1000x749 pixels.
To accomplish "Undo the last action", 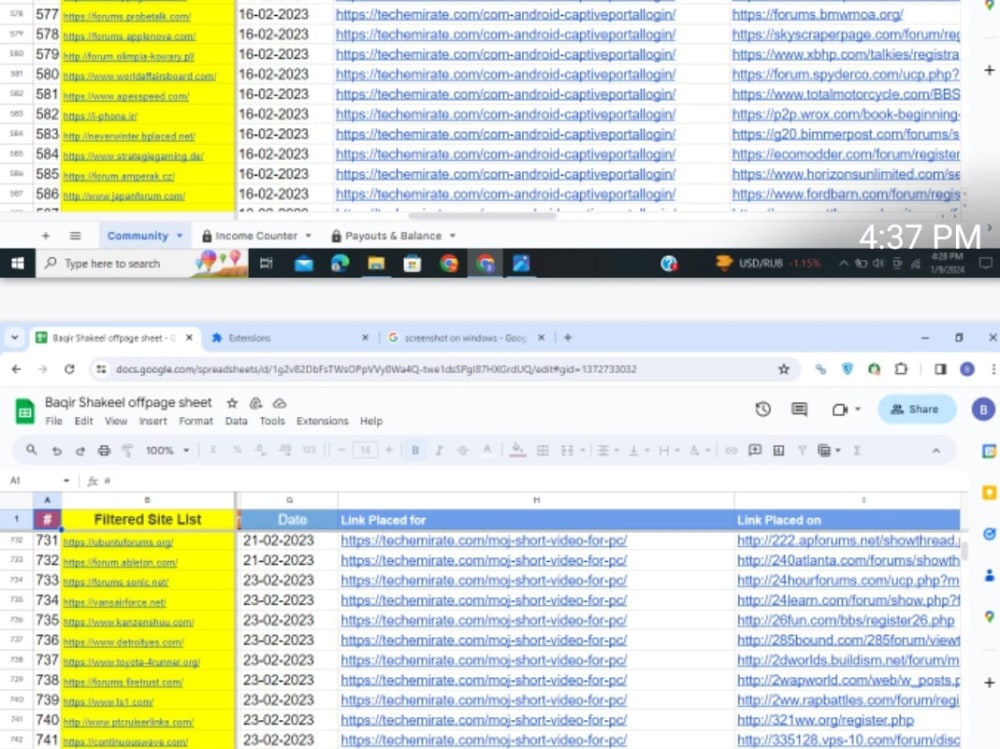I will 57,451.
